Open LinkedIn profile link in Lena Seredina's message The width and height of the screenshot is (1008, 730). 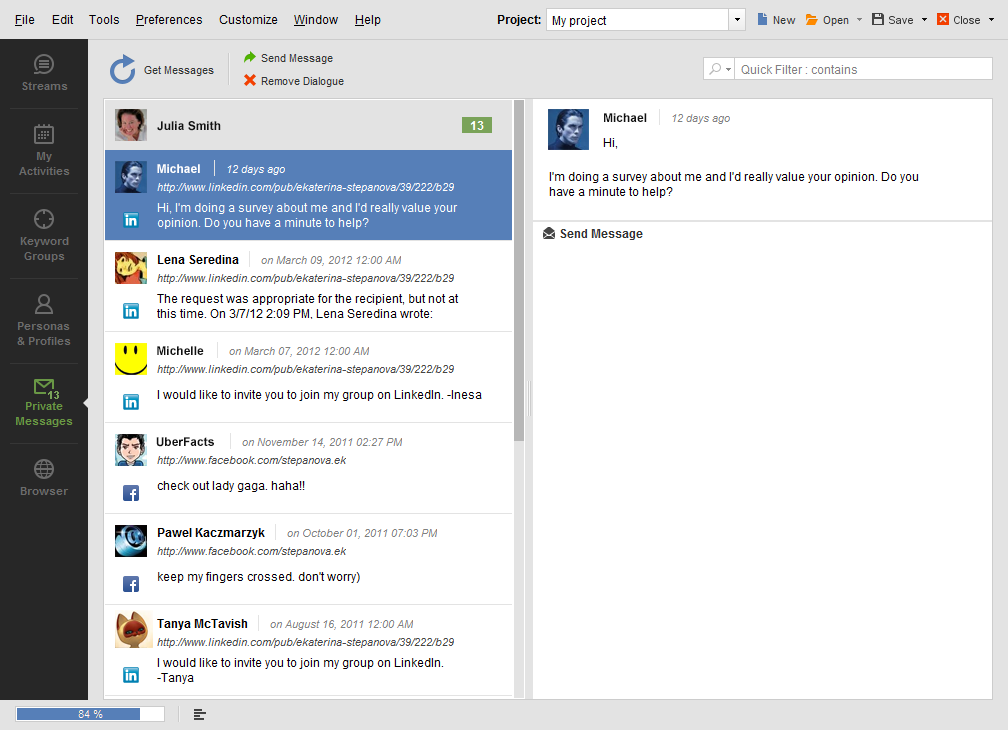(x=305, y=278)
